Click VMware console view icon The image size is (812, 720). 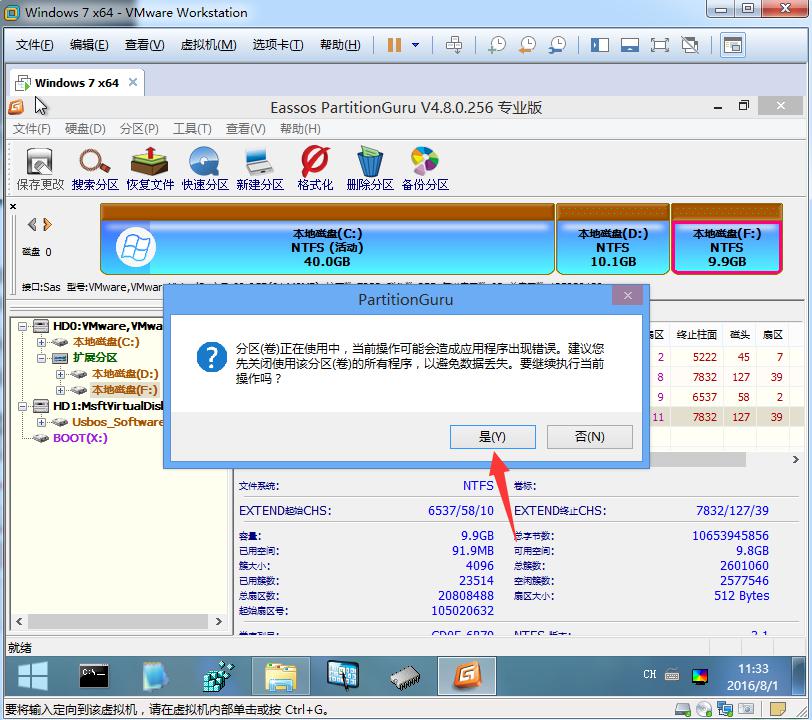[733, 45]
